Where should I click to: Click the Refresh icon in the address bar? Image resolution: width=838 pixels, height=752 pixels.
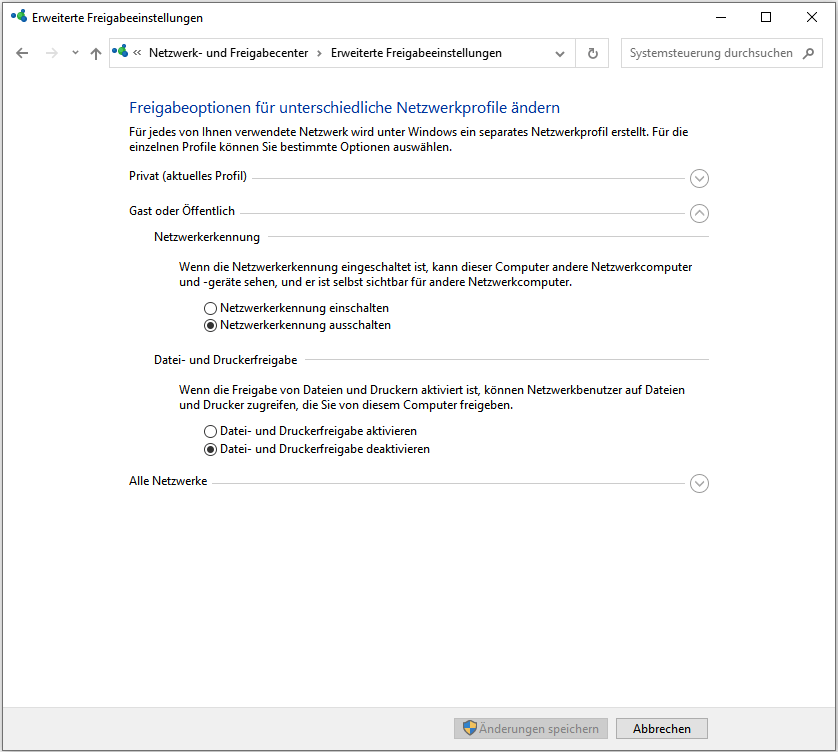click(591, 53)
